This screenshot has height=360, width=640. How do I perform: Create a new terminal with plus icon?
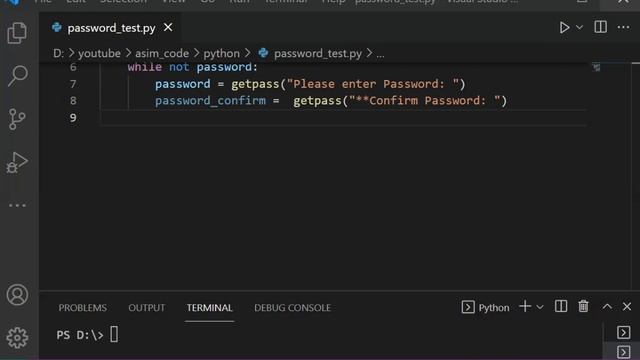coord(525,307)
